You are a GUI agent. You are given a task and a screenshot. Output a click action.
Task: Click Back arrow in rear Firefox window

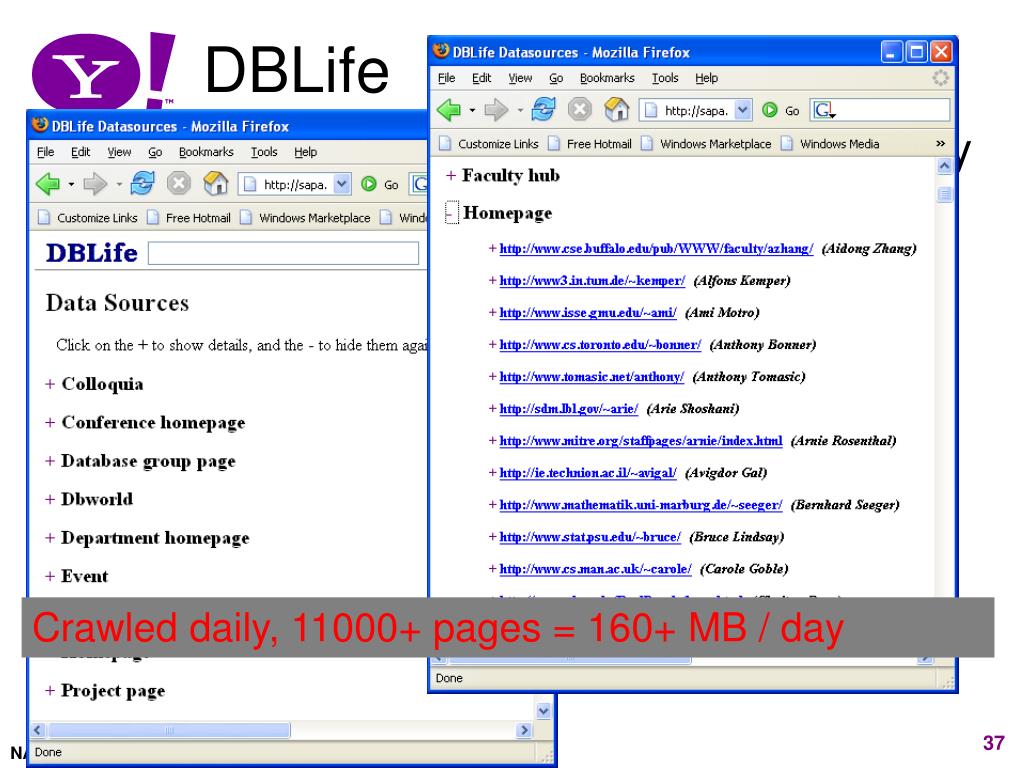48,184
